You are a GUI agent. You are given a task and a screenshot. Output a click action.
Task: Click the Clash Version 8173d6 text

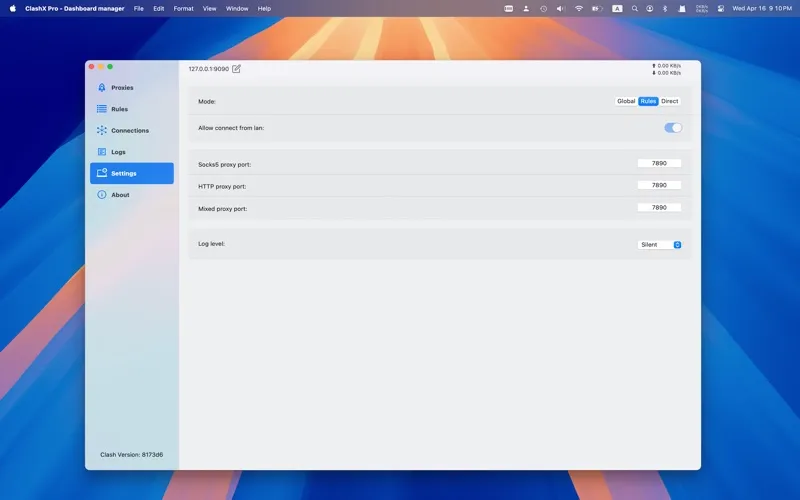pos(132,455)
